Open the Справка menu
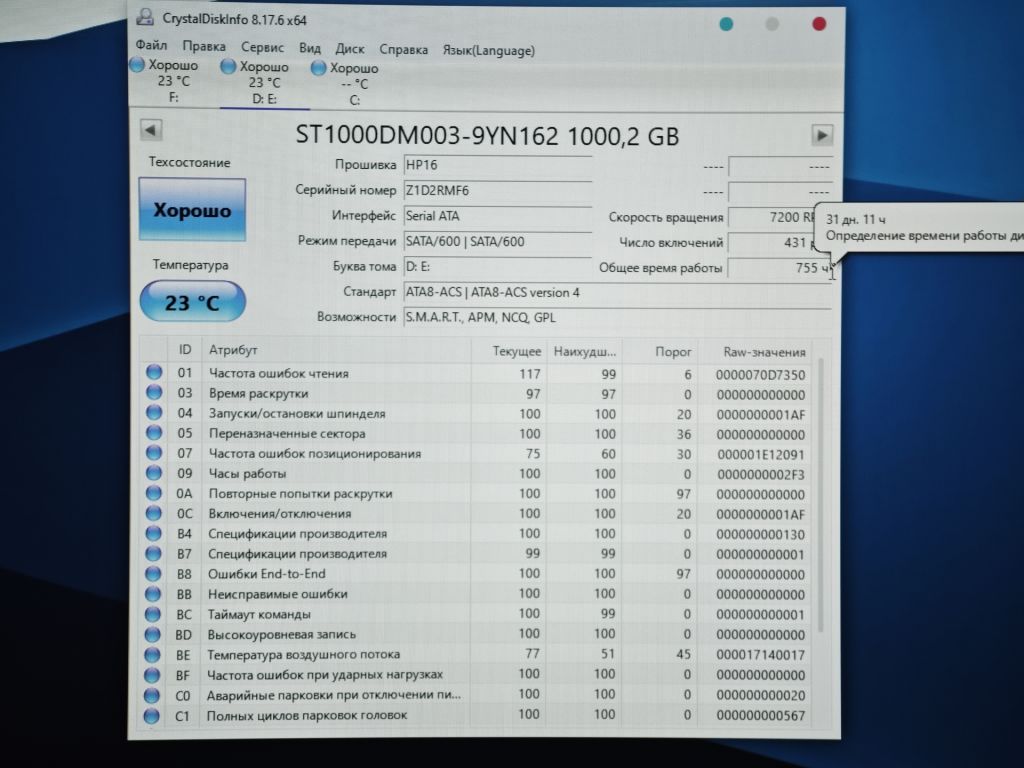 point(404,50)
